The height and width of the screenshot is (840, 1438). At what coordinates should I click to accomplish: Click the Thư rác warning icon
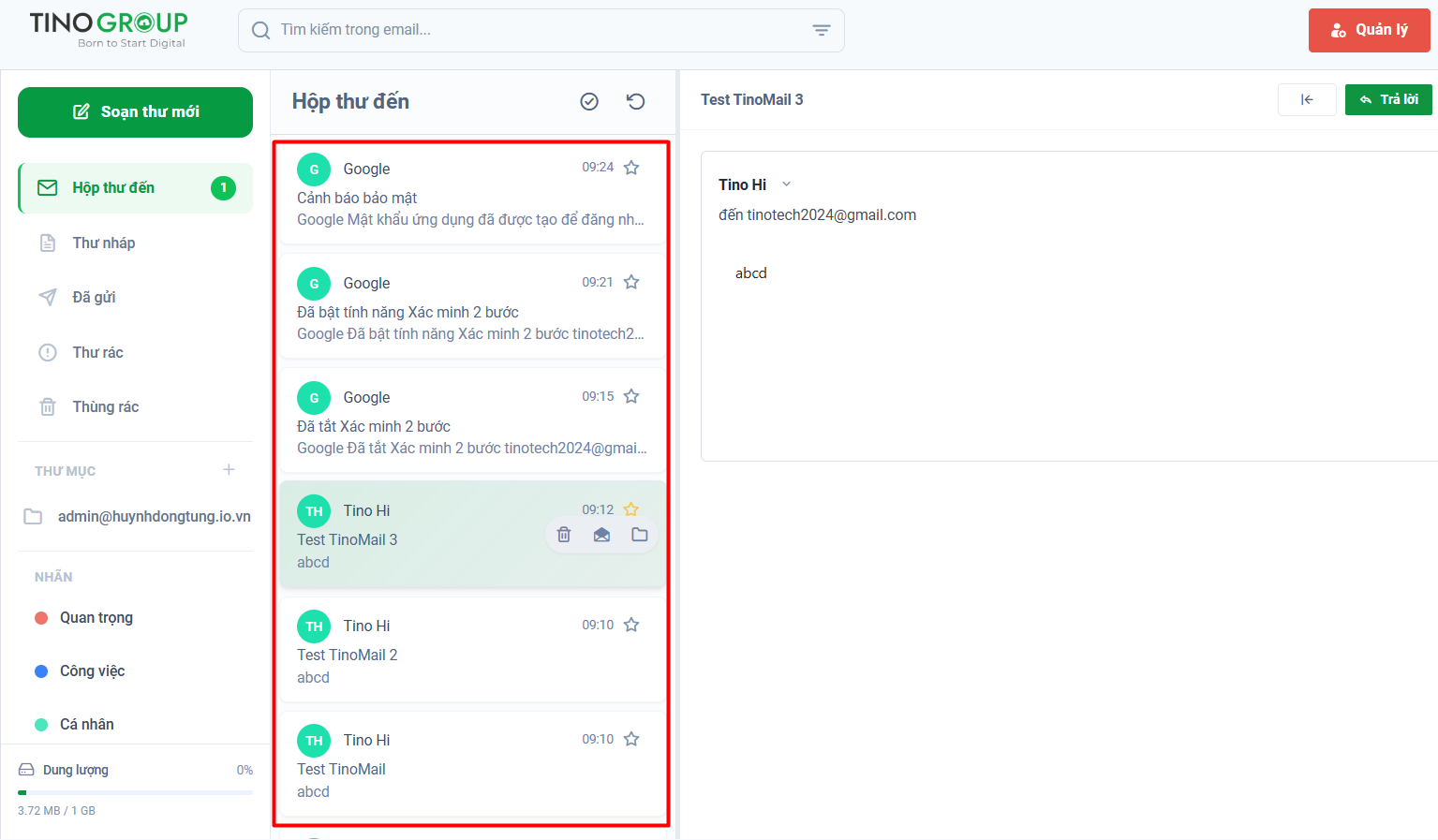tap(48, 353)
